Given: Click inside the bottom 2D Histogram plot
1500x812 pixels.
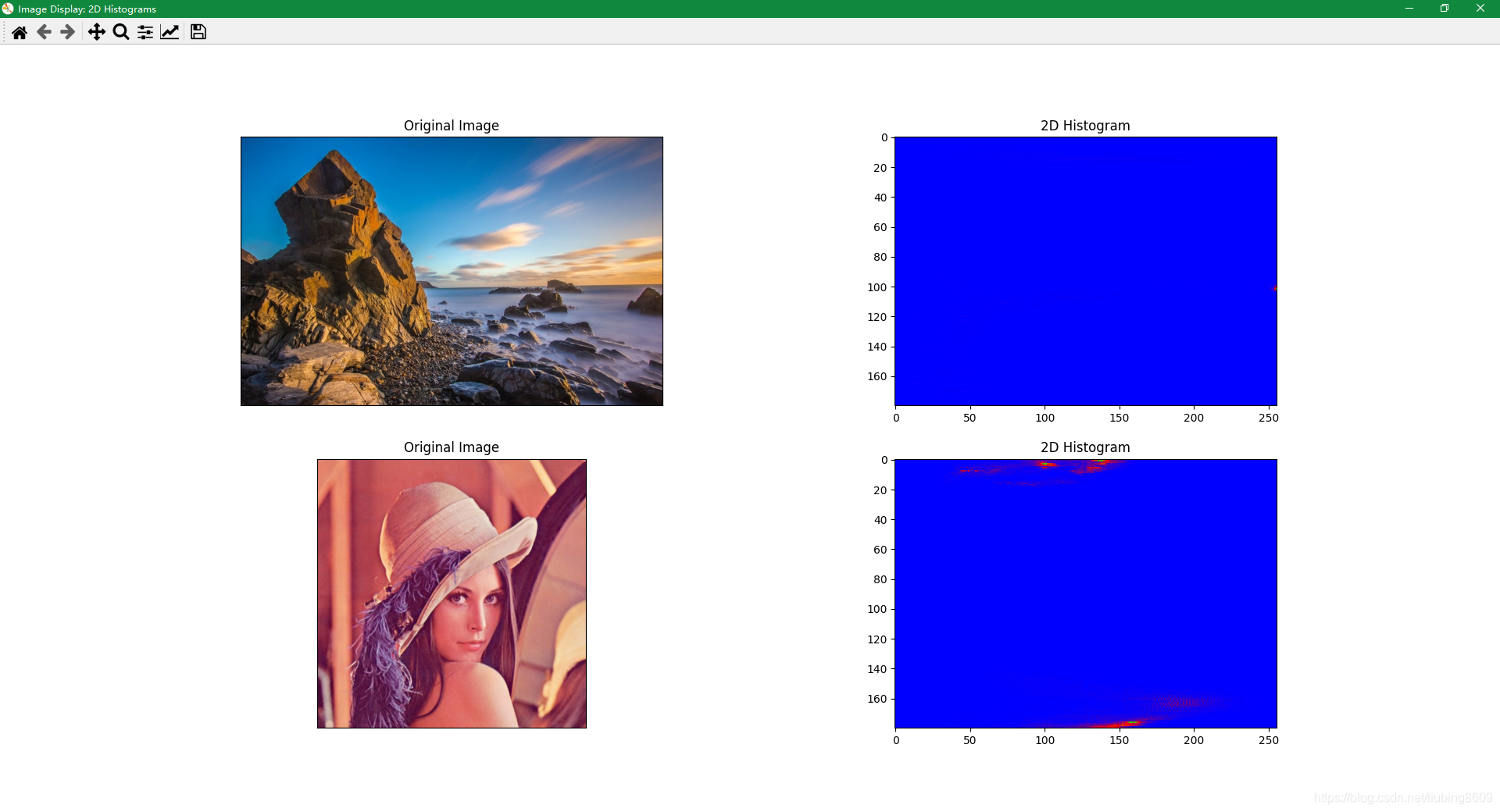Looking at the screenshot, I should pos(1084,593).
